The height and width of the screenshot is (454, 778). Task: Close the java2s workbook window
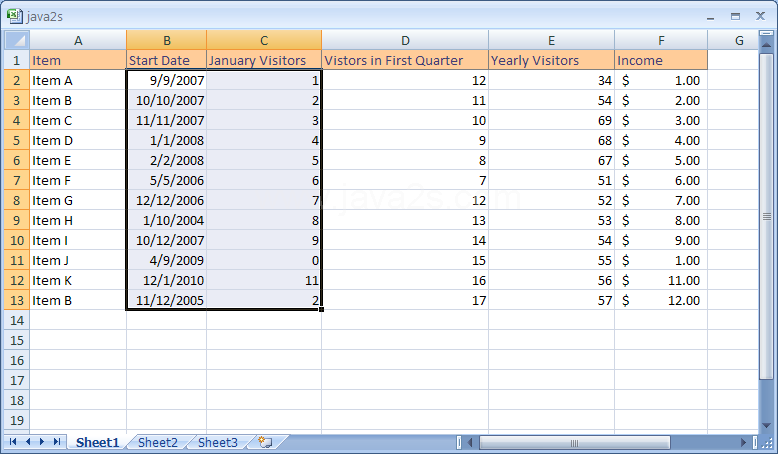coord(760,16)
